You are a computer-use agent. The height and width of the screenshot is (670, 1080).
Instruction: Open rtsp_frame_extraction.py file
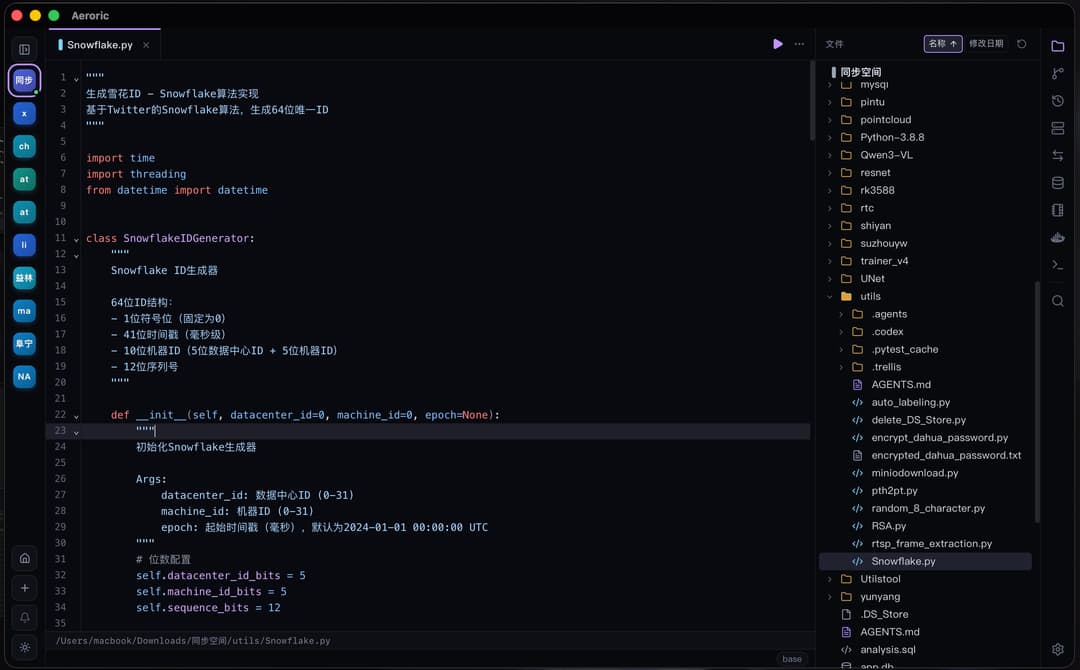(x=926, y=544)
